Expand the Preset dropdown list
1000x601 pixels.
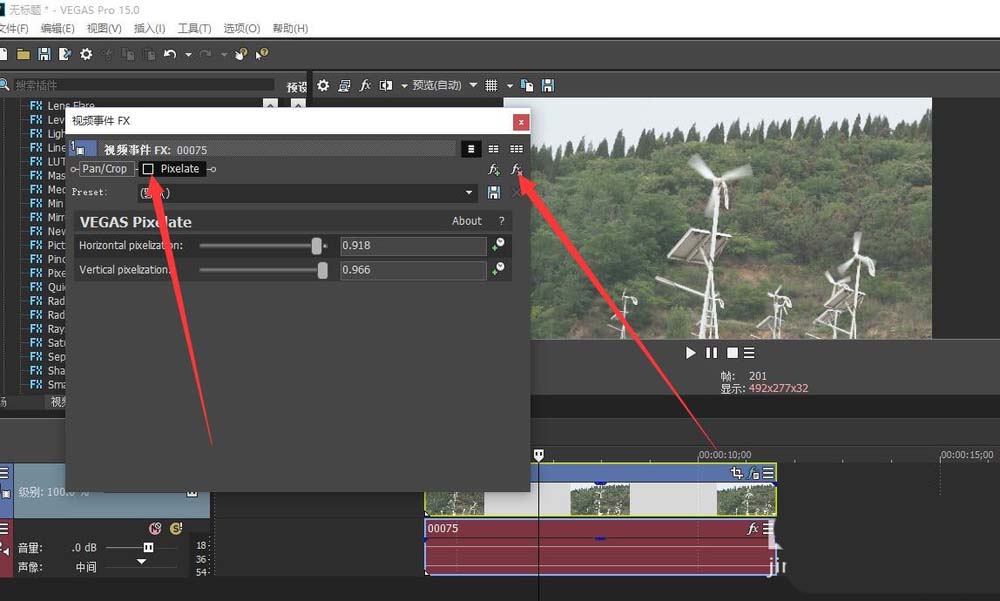tap(470, 193)
